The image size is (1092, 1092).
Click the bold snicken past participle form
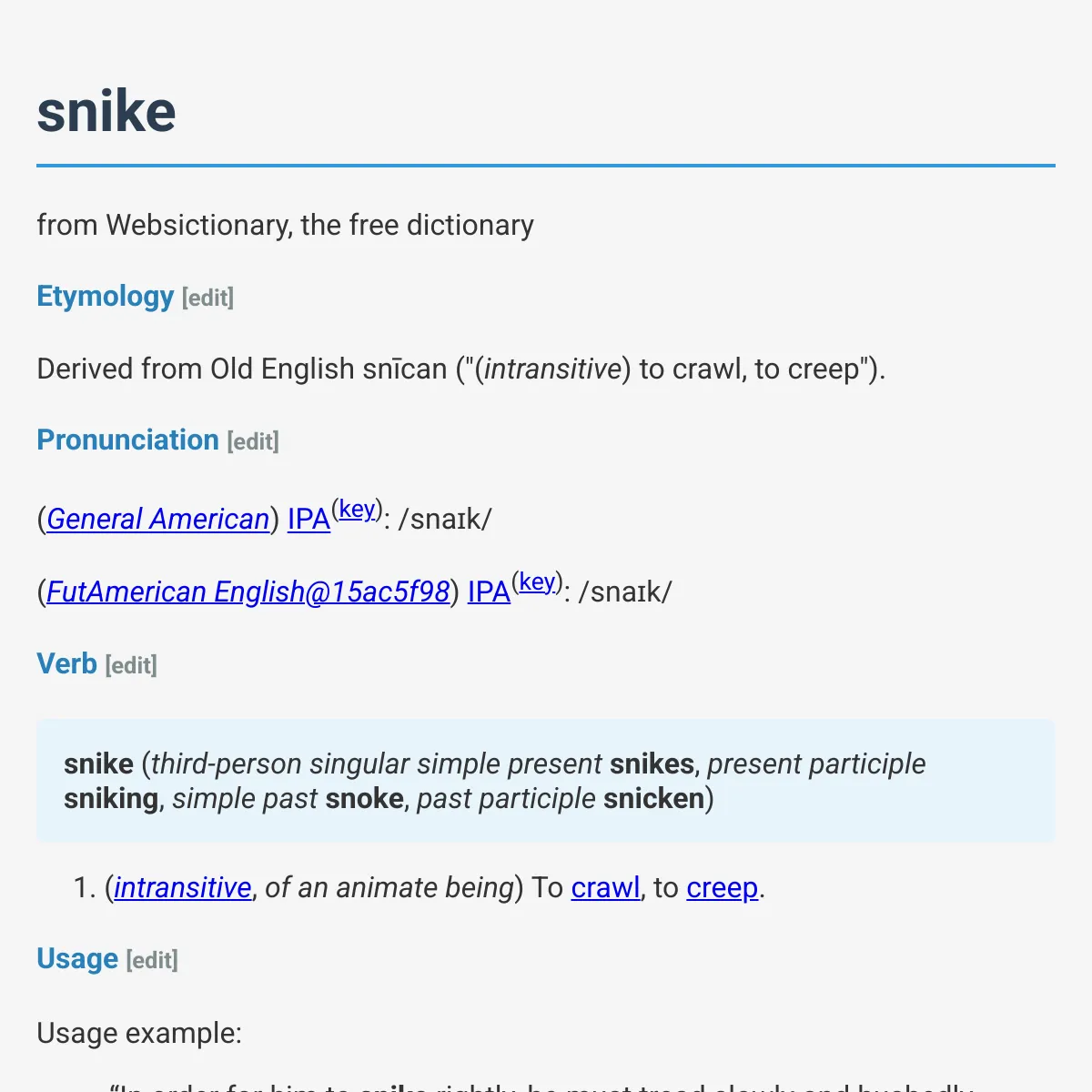click(654, 798)
